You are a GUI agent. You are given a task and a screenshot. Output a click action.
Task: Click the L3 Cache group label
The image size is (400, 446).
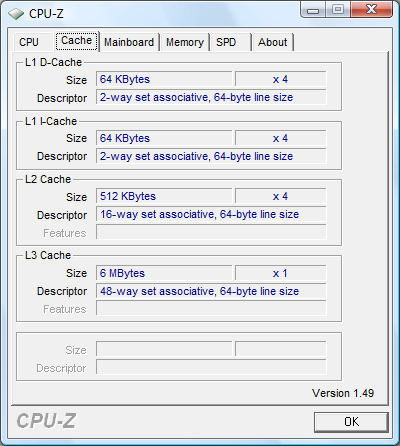point(48,255)
